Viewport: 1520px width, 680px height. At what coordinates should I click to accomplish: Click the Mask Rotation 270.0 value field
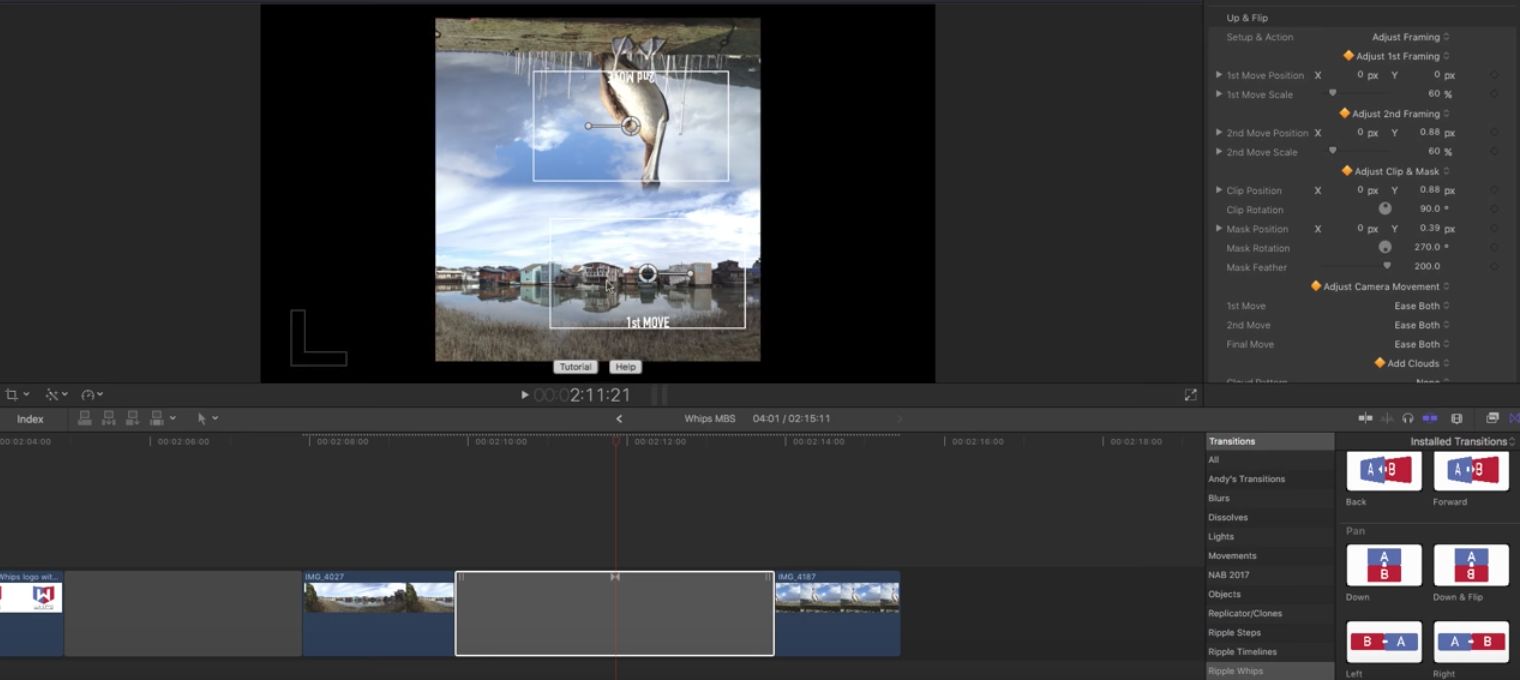click(1427, 247)
